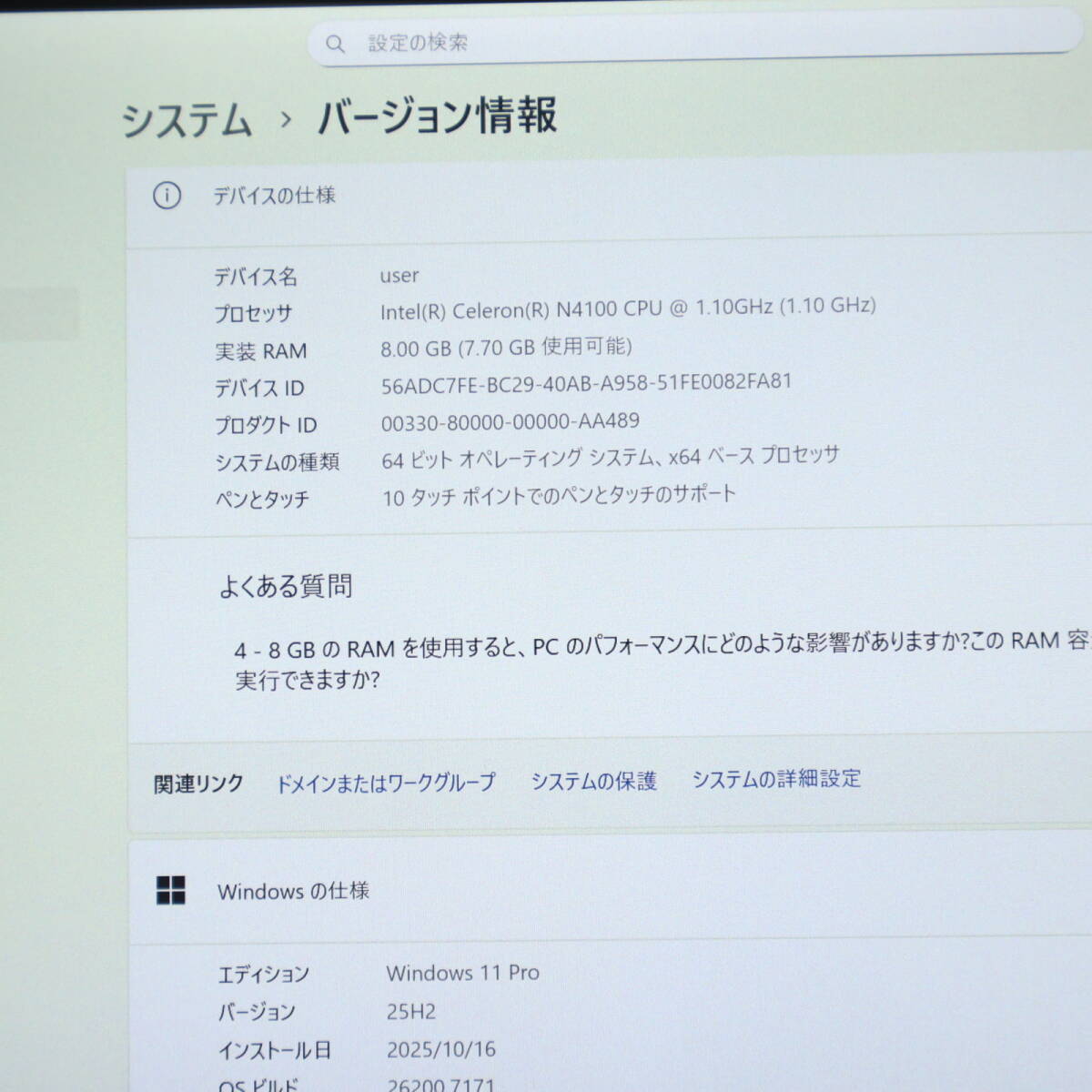Click the プロセッサ label

[x=253, y=314]
